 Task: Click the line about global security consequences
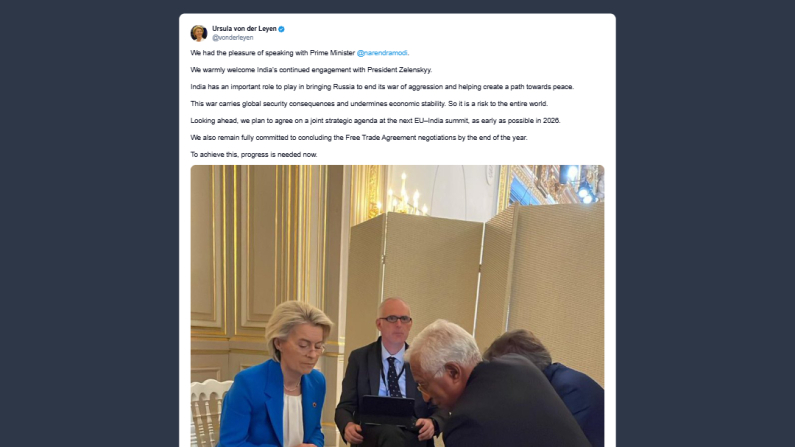click(369, 104)
